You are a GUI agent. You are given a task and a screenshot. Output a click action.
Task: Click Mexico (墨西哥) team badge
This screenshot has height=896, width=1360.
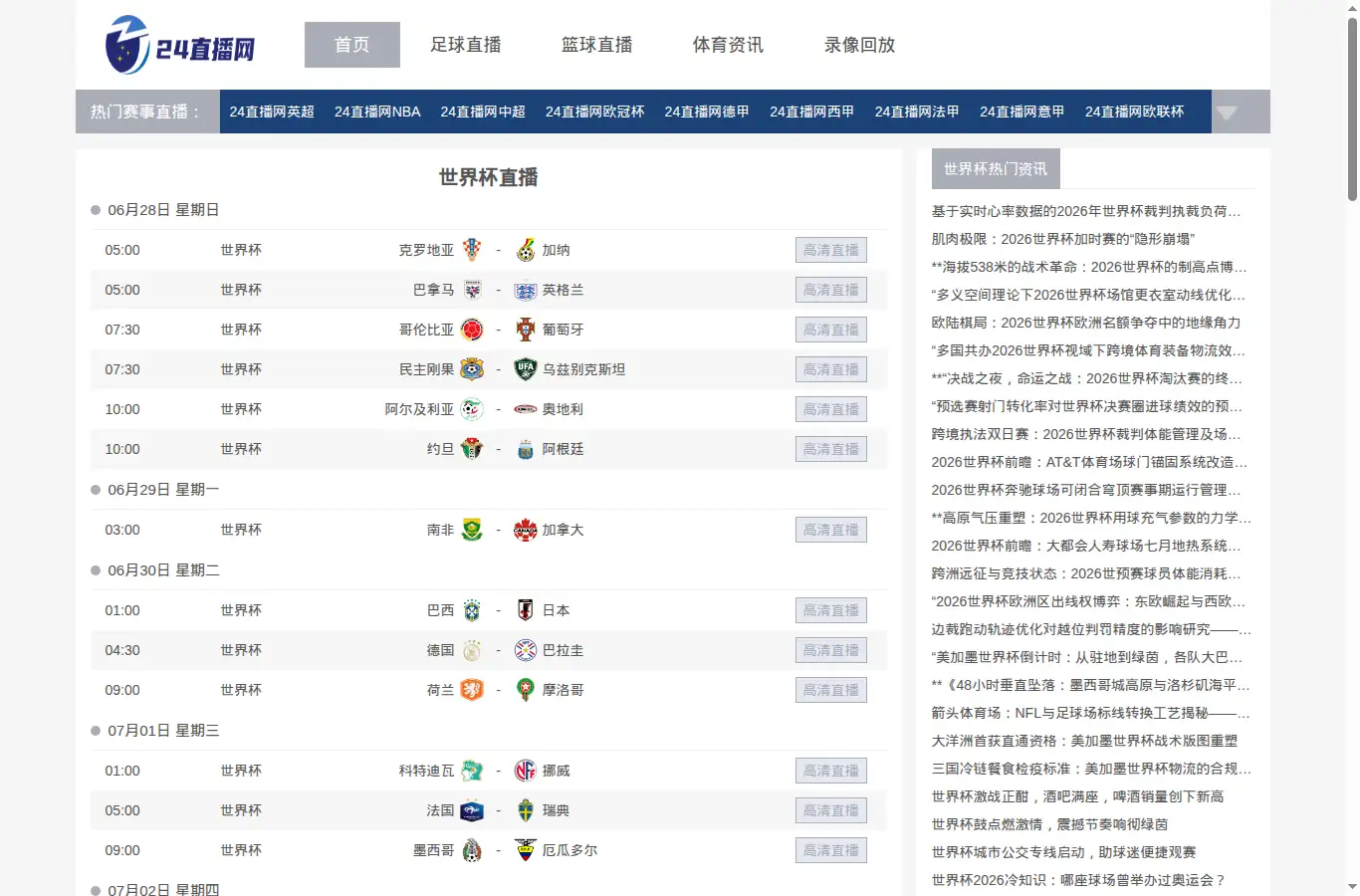(472, 850)
